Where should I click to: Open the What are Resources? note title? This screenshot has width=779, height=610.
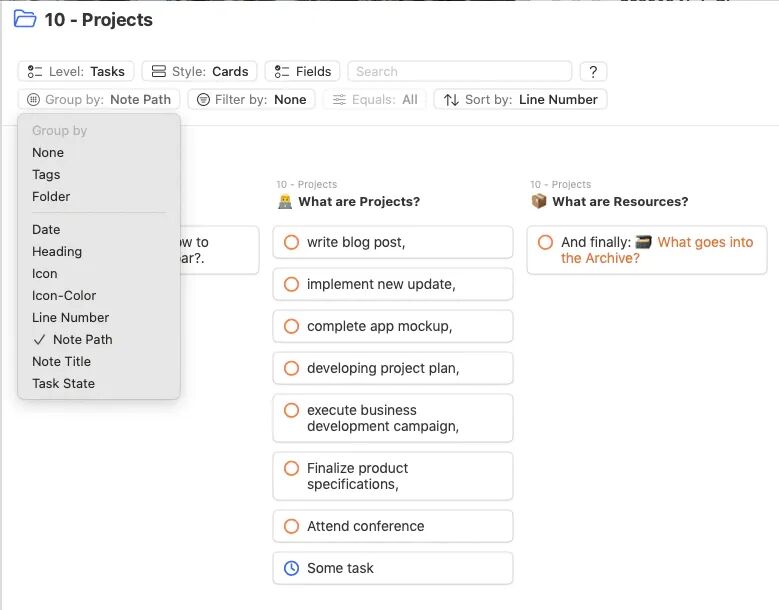(620, 202)
